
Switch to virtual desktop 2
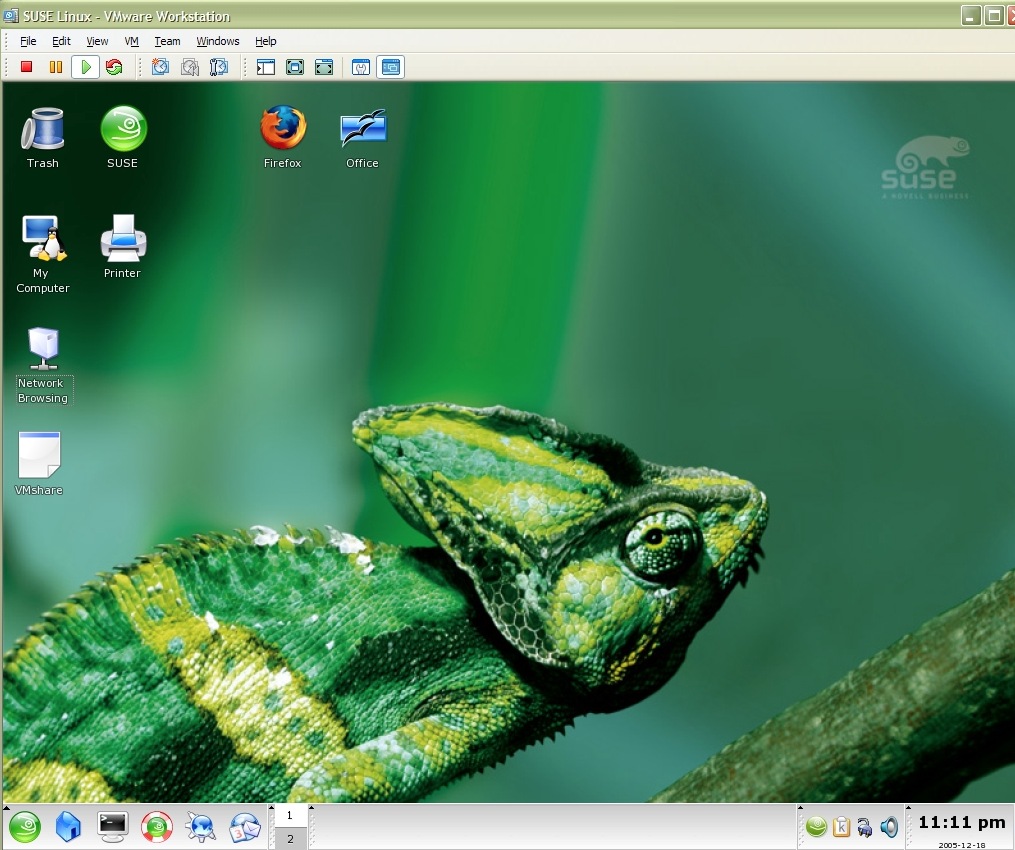290,839
